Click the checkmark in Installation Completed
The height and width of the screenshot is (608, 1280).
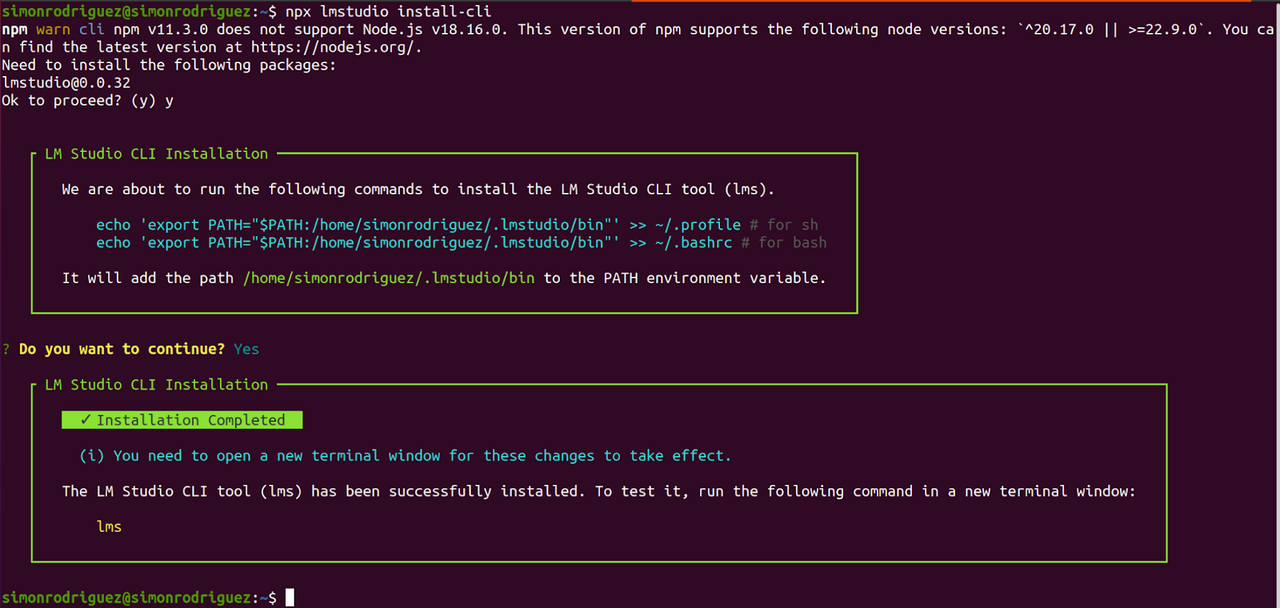tap(86, 420)
